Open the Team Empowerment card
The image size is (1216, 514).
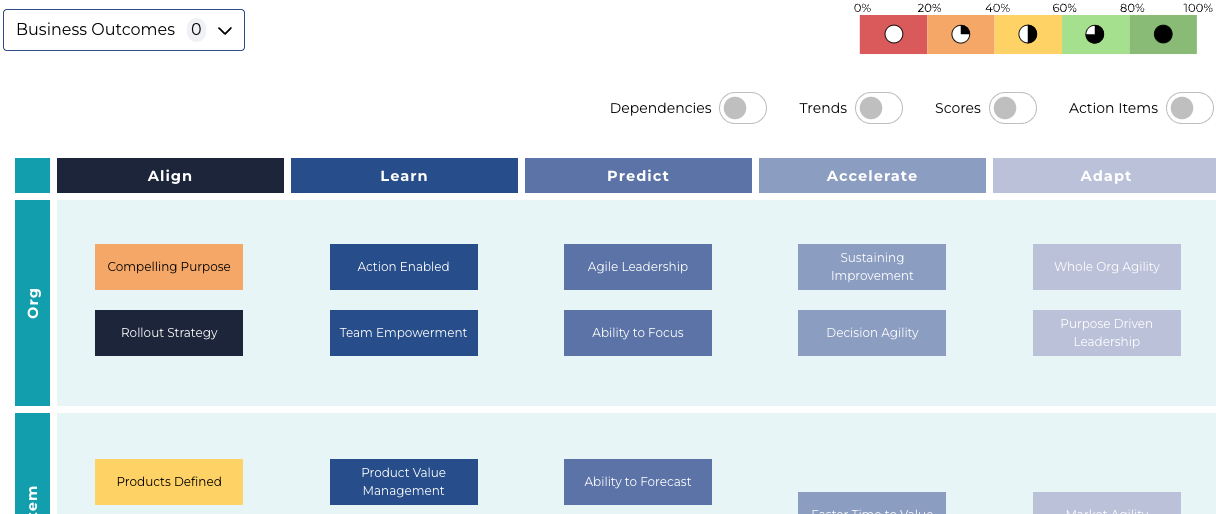(x=404, y=333)
